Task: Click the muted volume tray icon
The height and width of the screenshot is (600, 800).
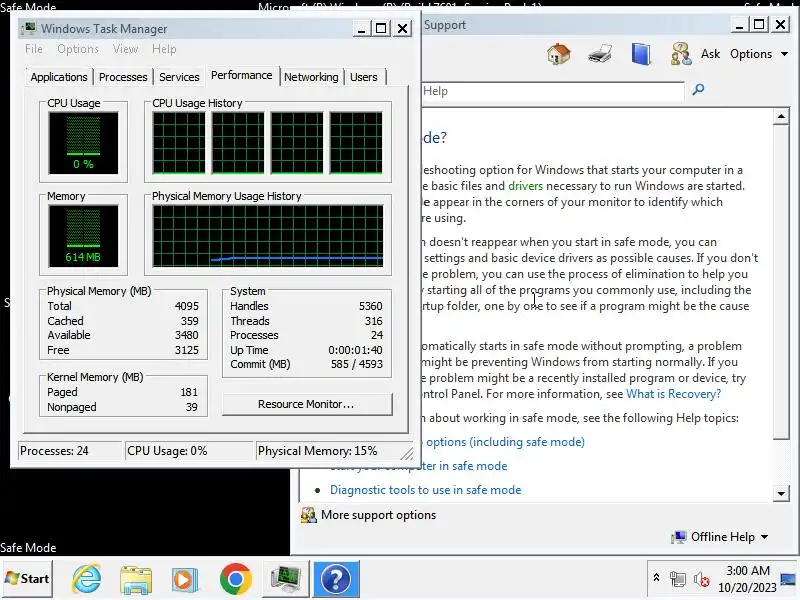Action: tap(701, 579)
